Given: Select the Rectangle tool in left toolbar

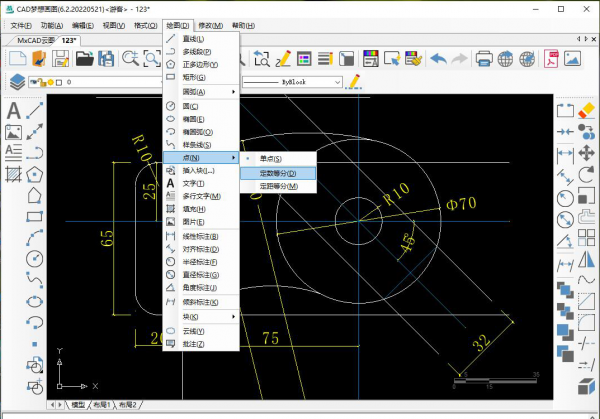Looking at the screenshot, I should (x=34, y=217).
